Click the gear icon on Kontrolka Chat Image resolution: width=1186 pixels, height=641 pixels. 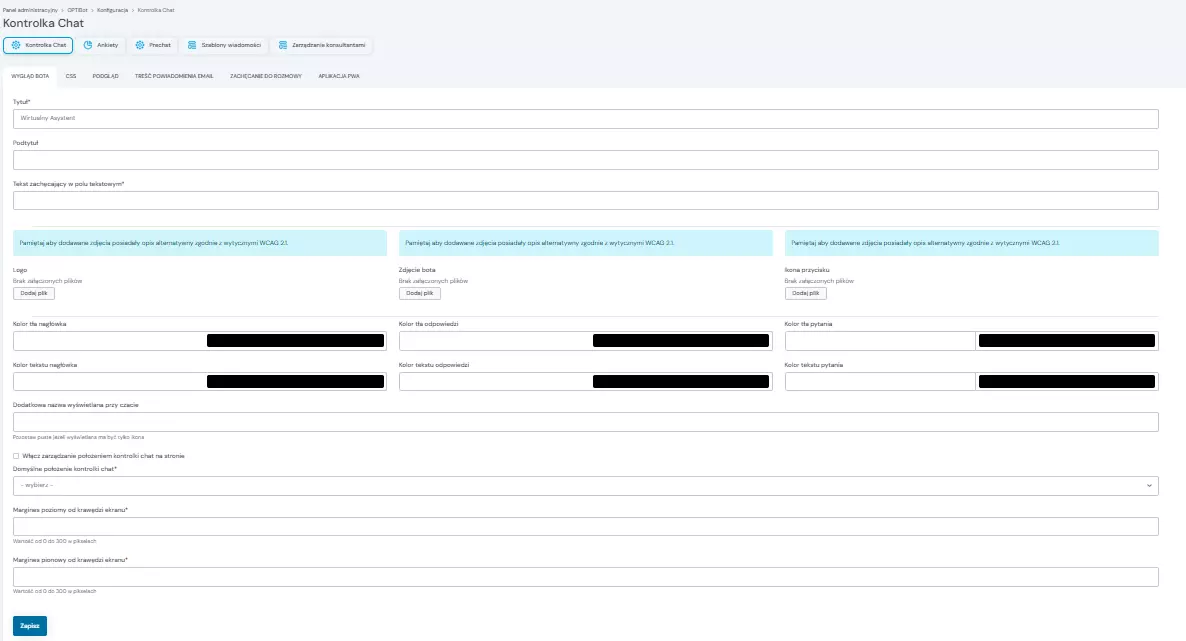[16, 45]
